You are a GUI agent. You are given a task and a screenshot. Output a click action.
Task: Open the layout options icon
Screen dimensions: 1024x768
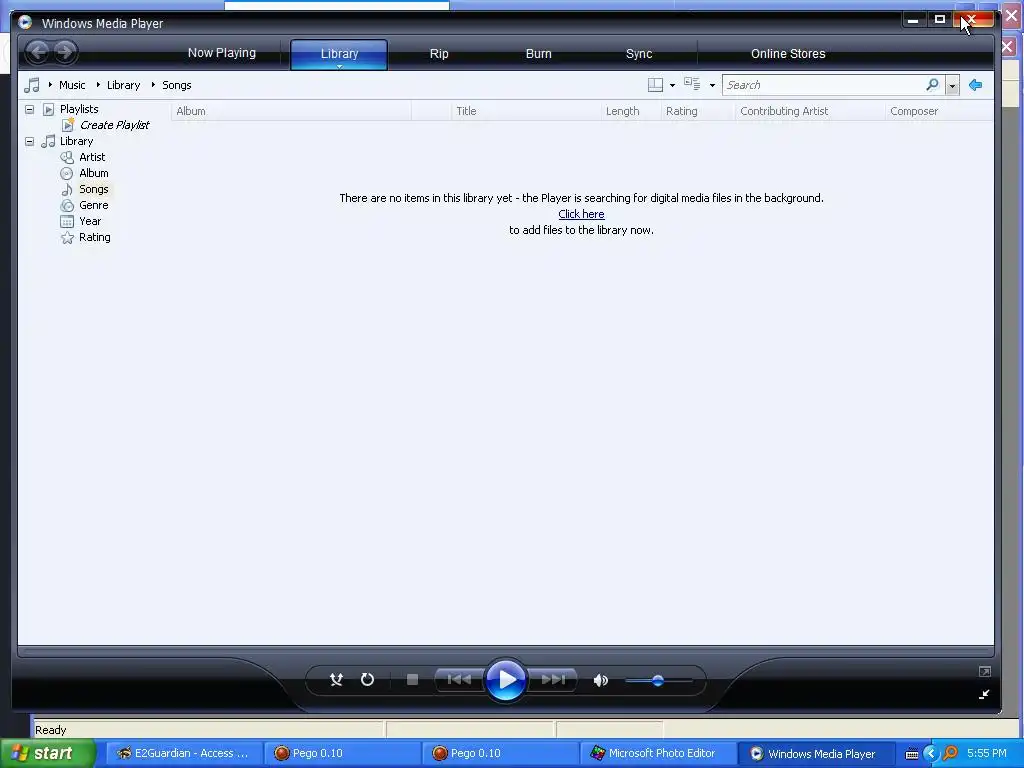tap(655, 85)
